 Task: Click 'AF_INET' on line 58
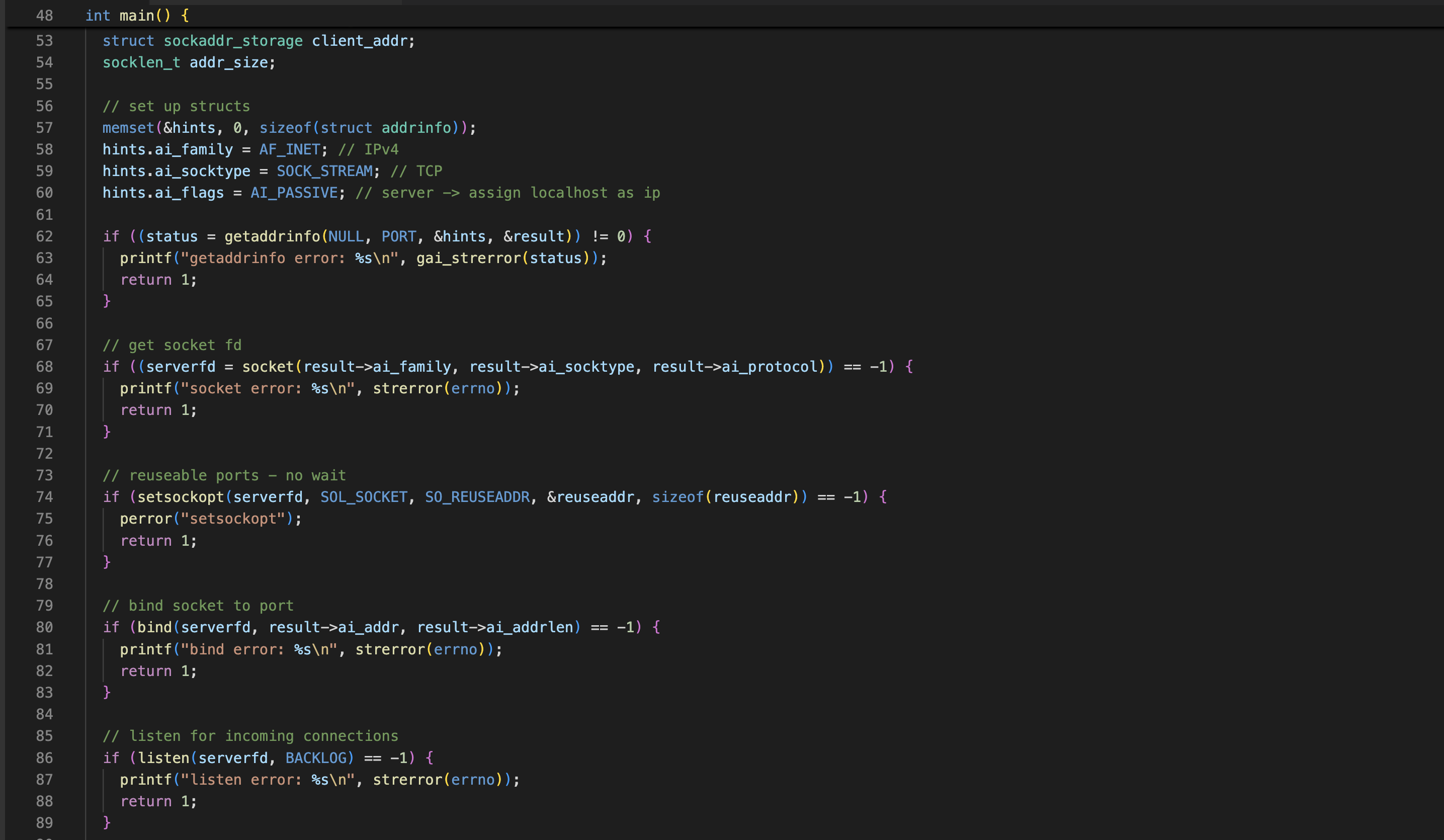click(290, 149)
